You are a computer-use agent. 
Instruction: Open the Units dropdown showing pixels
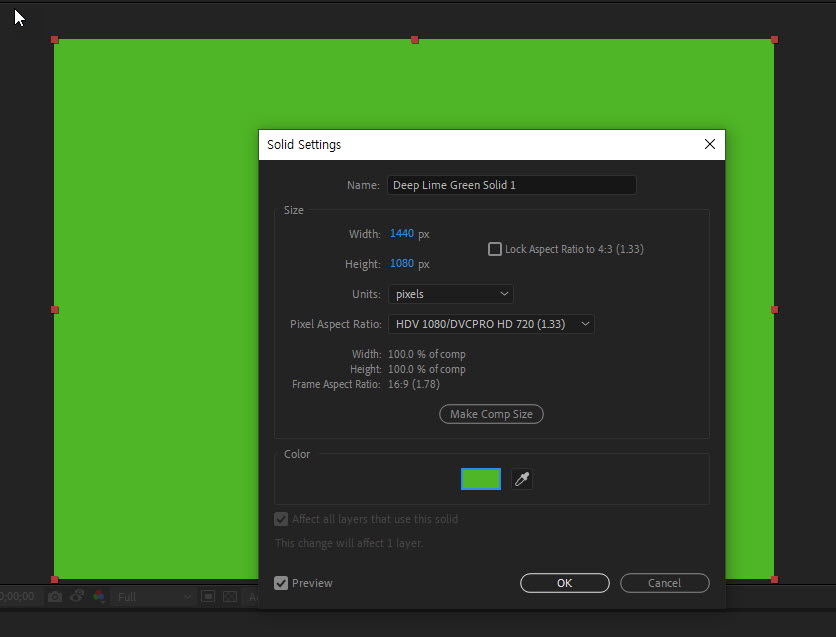click(451, 293)
